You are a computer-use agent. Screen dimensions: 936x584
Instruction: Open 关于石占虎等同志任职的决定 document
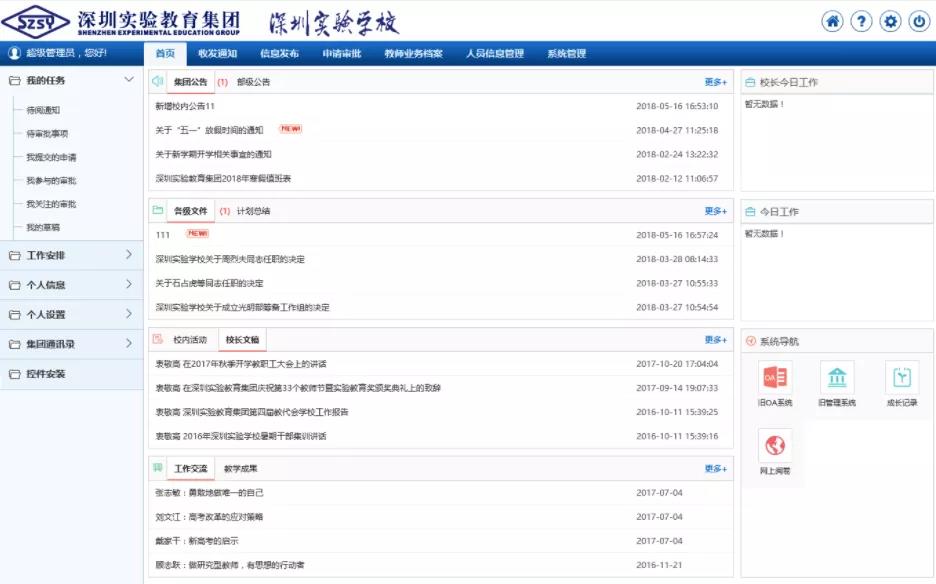210,284
